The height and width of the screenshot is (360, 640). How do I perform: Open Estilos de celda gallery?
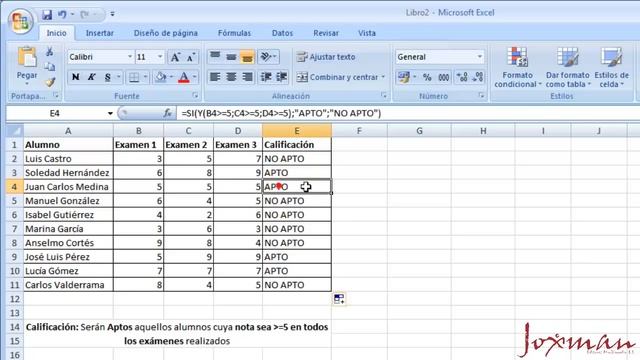[611, 67]
